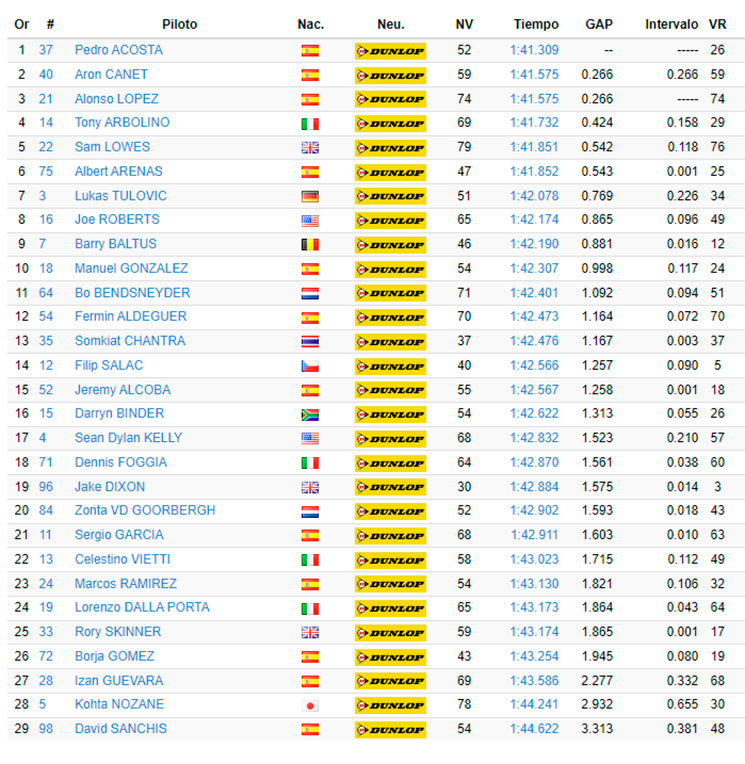745x764 pixels.
Task: Click the Japanese flag for Kohta NOZANE
Action: pyautogui.click(x=310, y=706)
